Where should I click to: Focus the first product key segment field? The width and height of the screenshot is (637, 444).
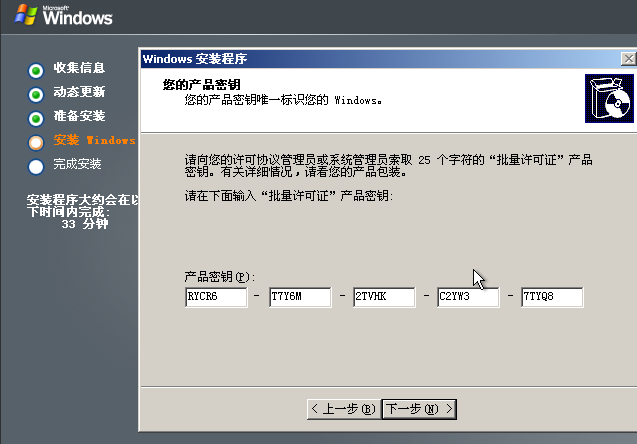[215, 297]
